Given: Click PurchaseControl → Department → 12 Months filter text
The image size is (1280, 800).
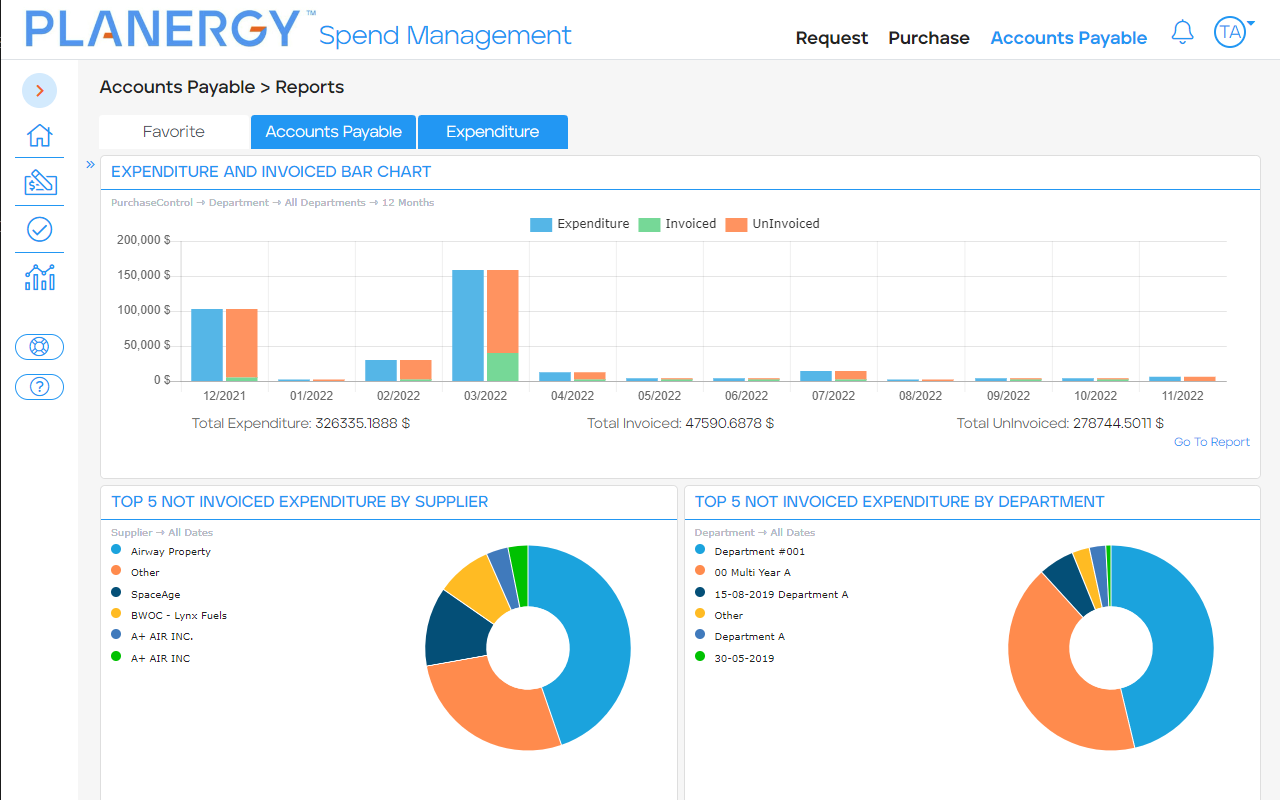Looking at the screenshot, I should (x=273, y=203).
